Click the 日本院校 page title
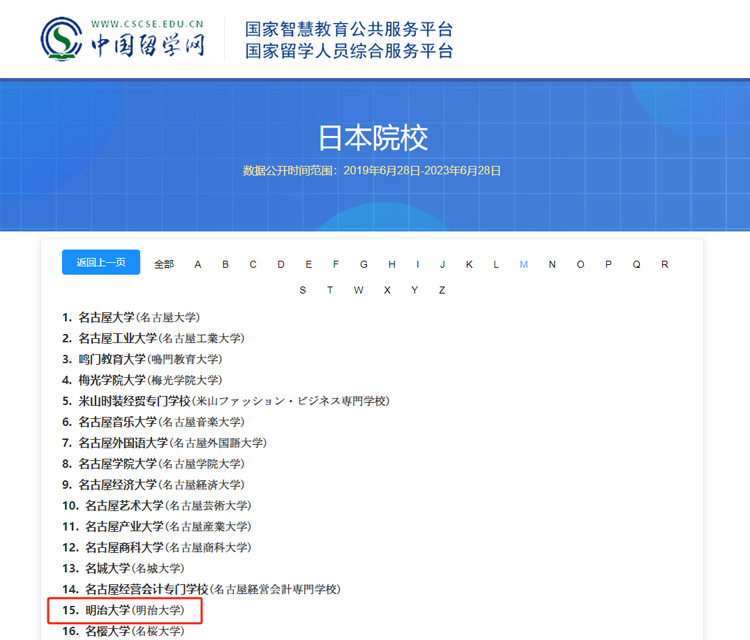 pyautogui.click(x=373, y=138)
